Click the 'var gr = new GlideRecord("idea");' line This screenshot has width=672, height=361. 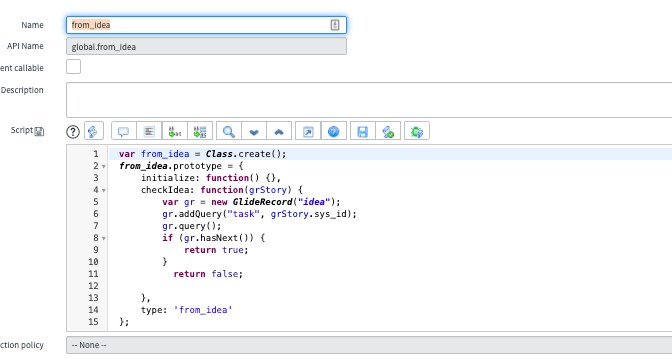coord(251,202)
